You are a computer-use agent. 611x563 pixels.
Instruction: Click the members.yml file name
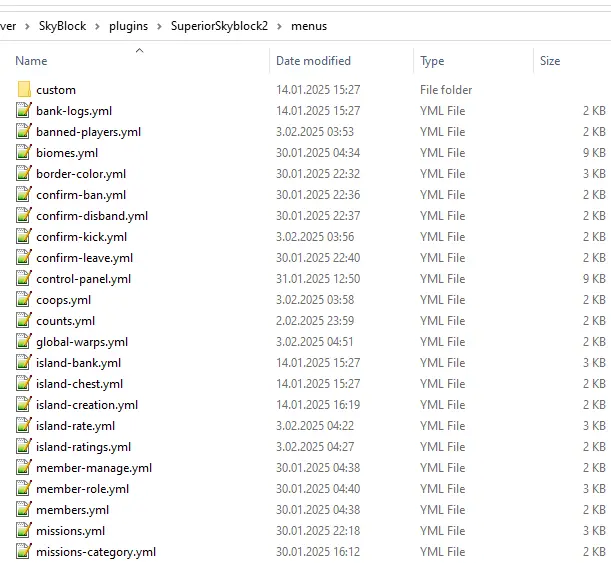[x=72, y=511]
